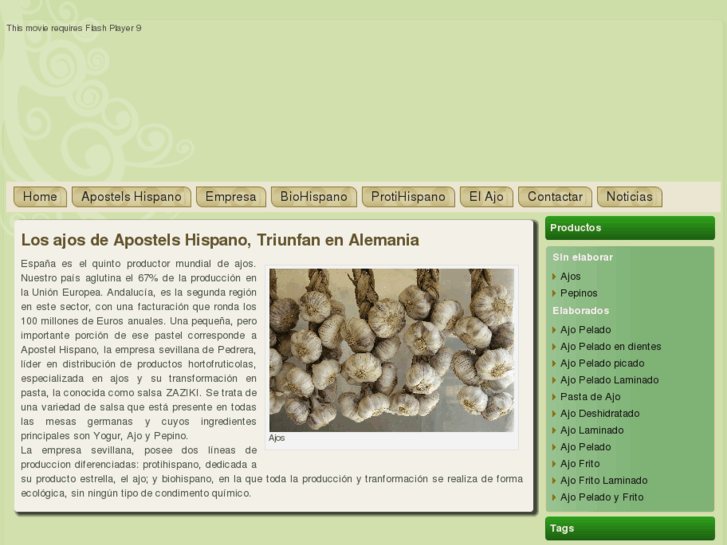This screenshot has height=545, width=727.
Task: Open article title Los ajos de Apostels Hispano
Action: [x=220, y=240]
